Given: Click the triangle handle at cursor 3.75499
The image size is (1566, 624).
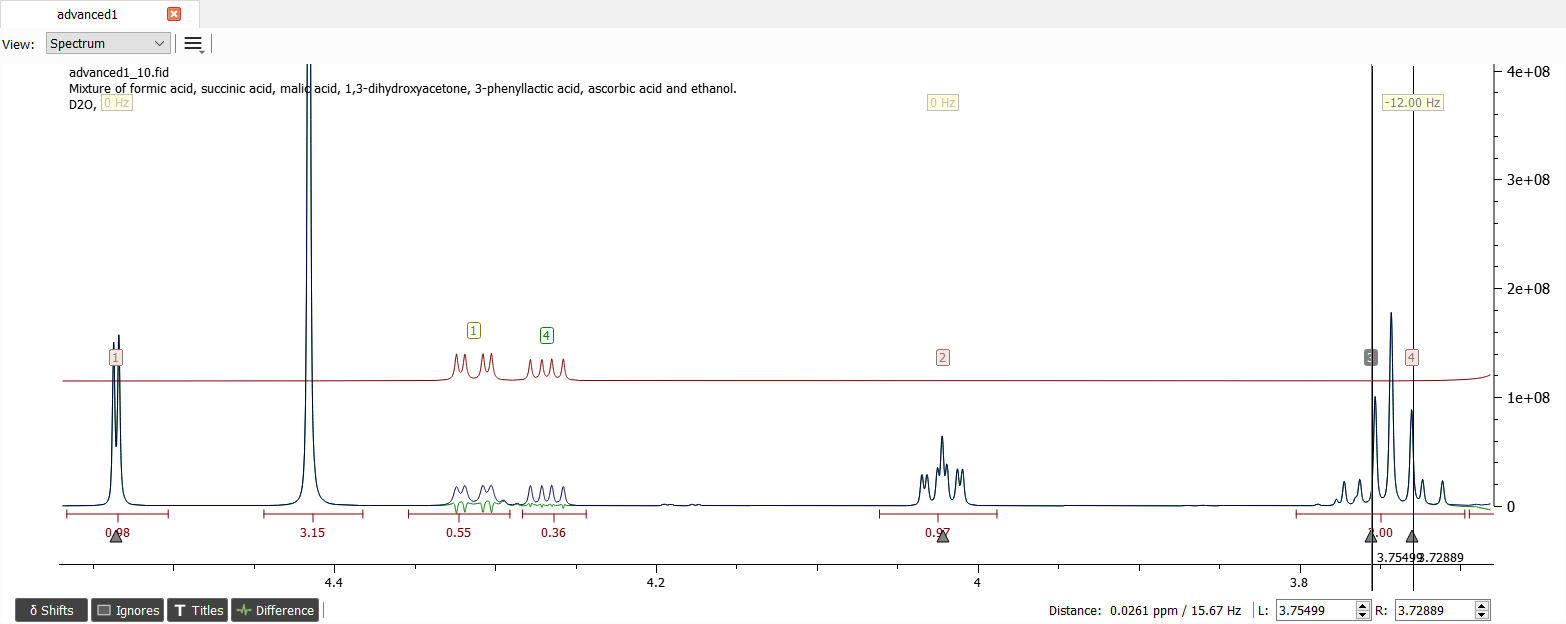Looking at the screenshot, I should [x=1371, y=537].
